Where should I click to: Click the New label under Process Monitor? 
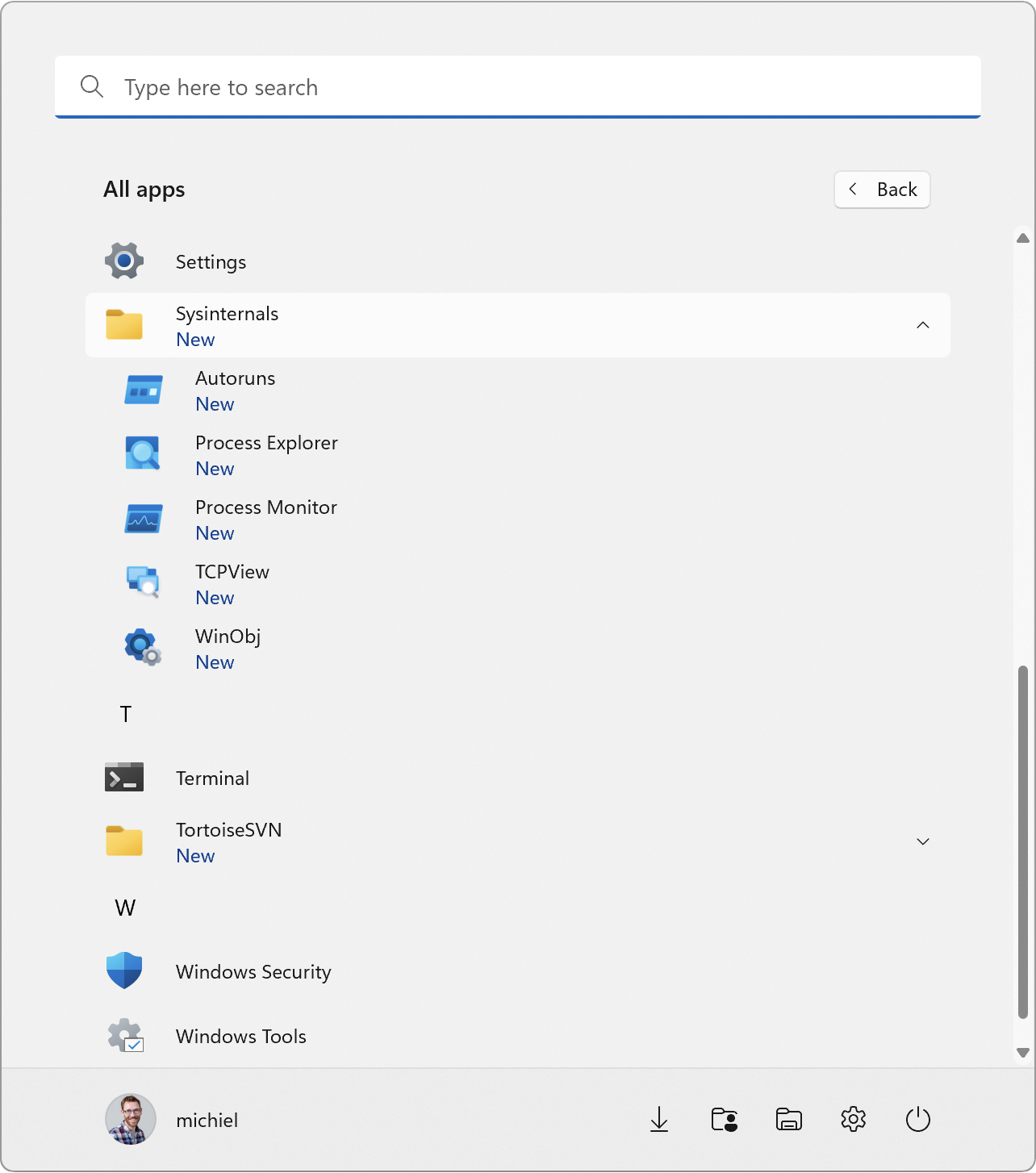[x=215, y=533]
